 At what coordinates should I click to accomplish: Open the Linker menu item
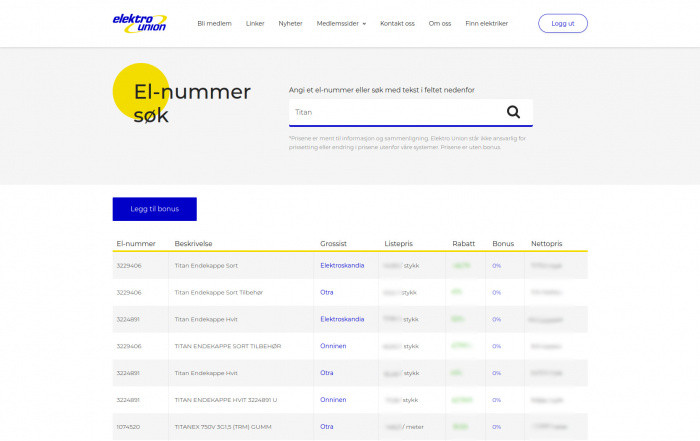tap(255, 24)
